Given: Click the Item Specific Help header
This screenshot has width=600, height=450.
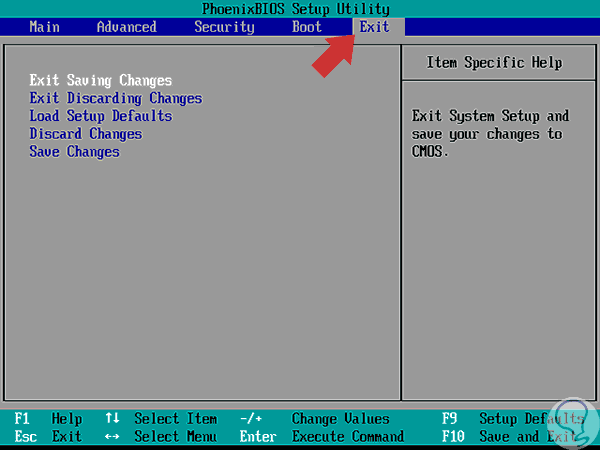Looking at the screenshot, I should click(494, 62).
